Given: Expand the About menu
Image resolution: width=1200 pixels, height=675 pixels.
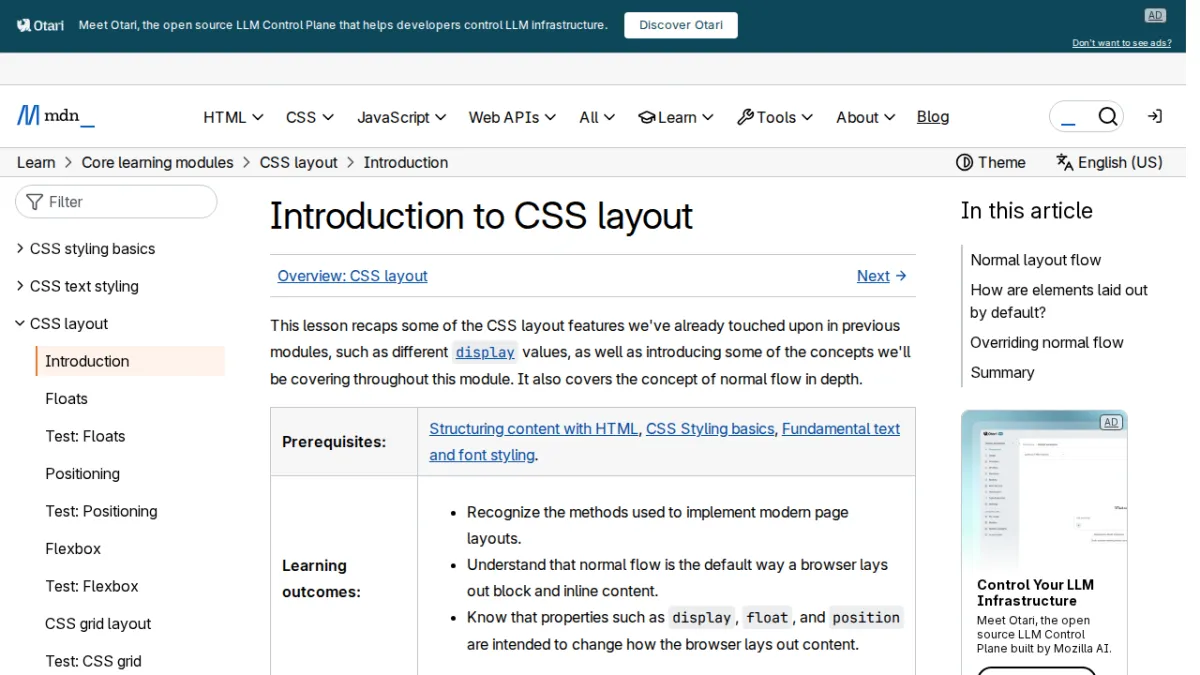Looking at the screenshot, I should coord(866,117).
